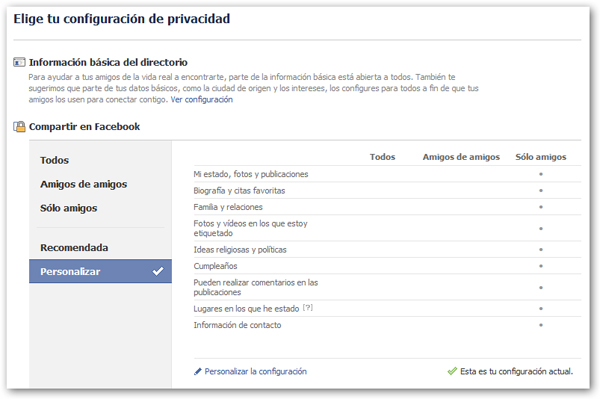Image resolution: width=600 pixels, height=399 pixels.
Task: Click the Sólo amigos dot for Biografía row
Action: click(x=541, y=191)
